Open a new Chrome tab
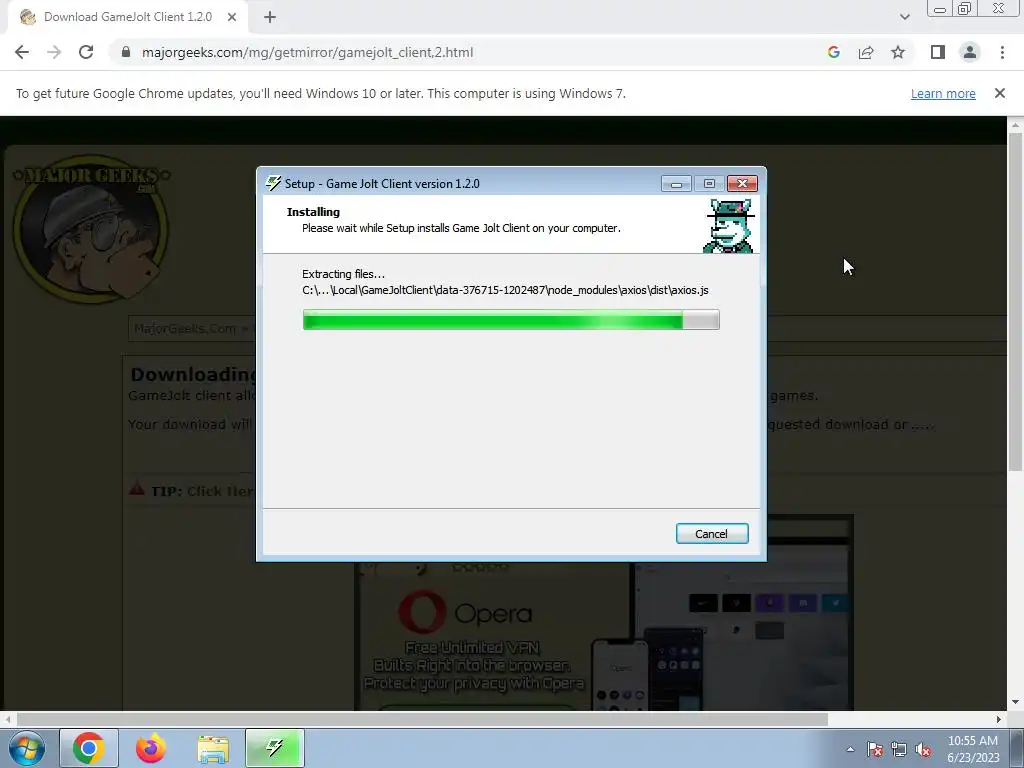The height and width of the screenshot is (768, 1024). 270,17
